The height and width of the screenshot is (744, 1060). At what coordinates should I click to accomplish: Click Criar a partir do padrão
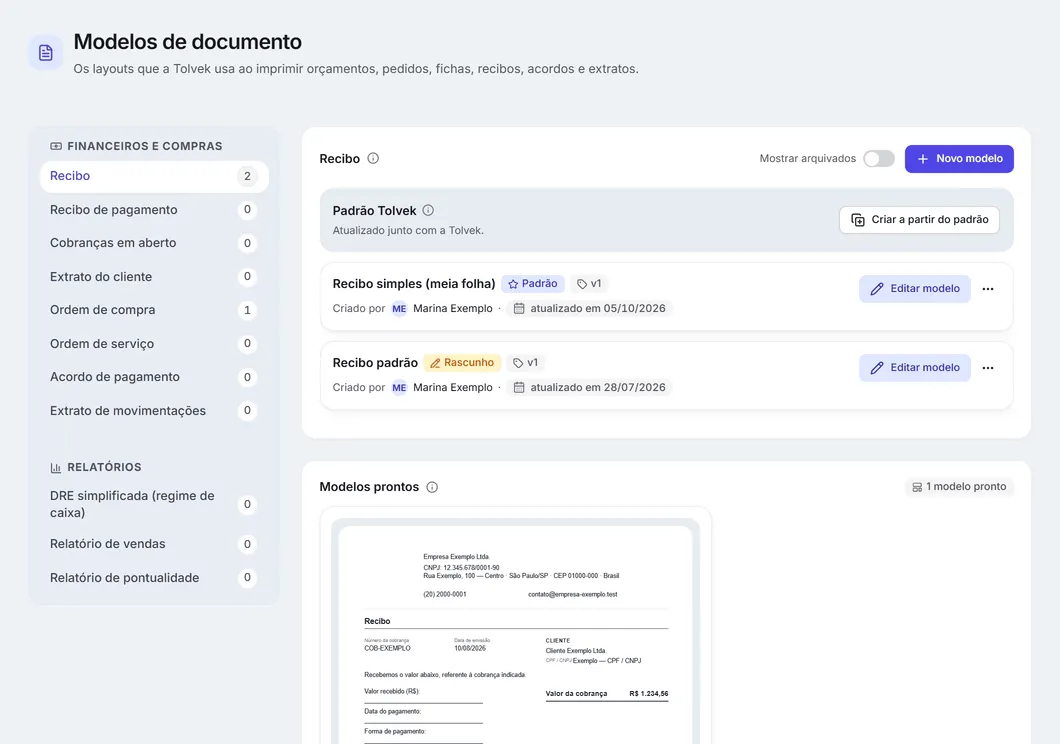(919, 220)
